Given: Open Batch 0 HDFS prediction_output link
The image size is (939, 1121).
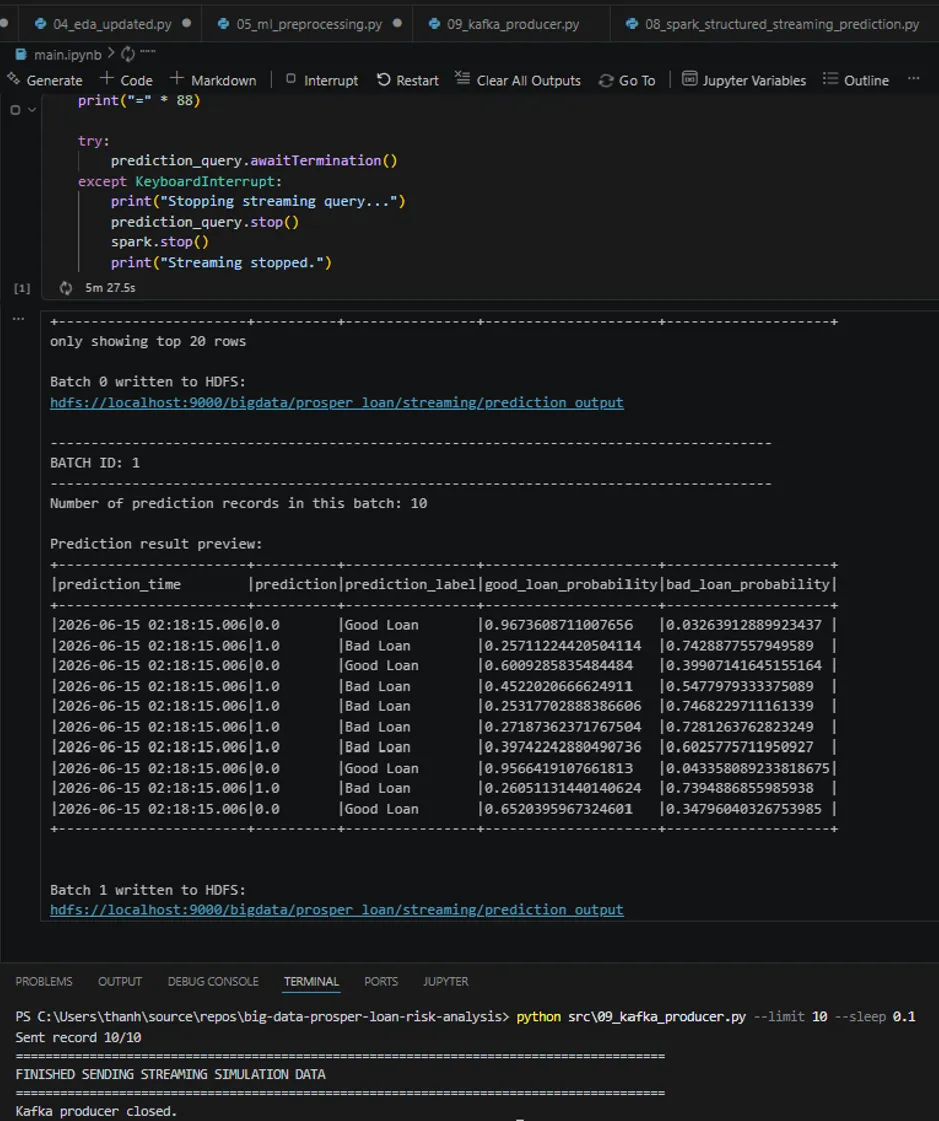Looking at the screenshot, I should point(337,403).
